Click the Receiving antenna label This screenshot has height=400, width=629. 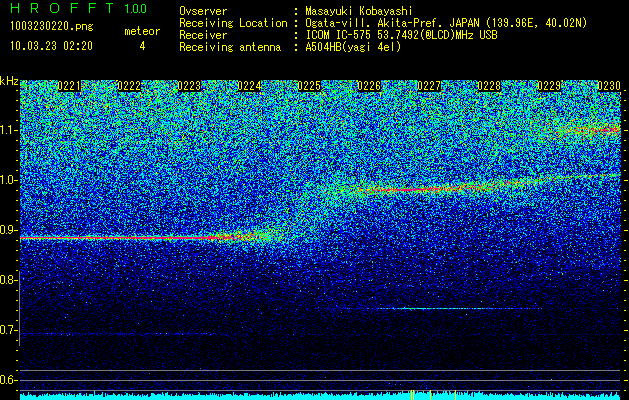(x=230, y=47)
